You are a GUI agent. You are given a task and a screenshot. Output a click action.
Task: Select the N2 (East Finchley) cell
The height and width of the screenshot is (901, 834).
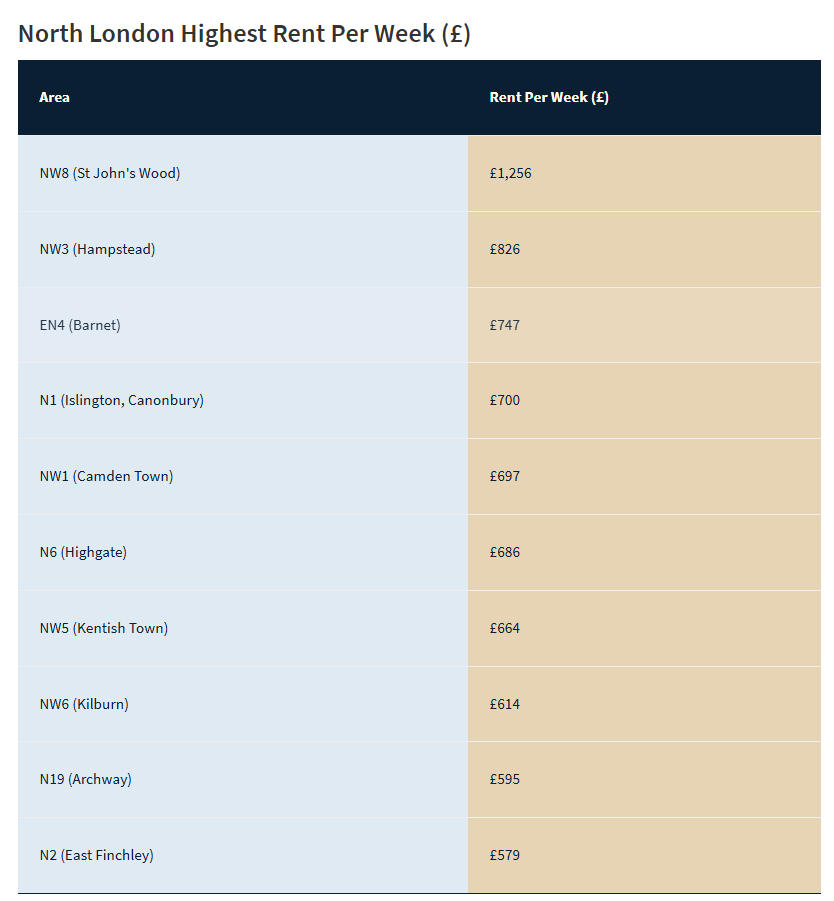243,854
